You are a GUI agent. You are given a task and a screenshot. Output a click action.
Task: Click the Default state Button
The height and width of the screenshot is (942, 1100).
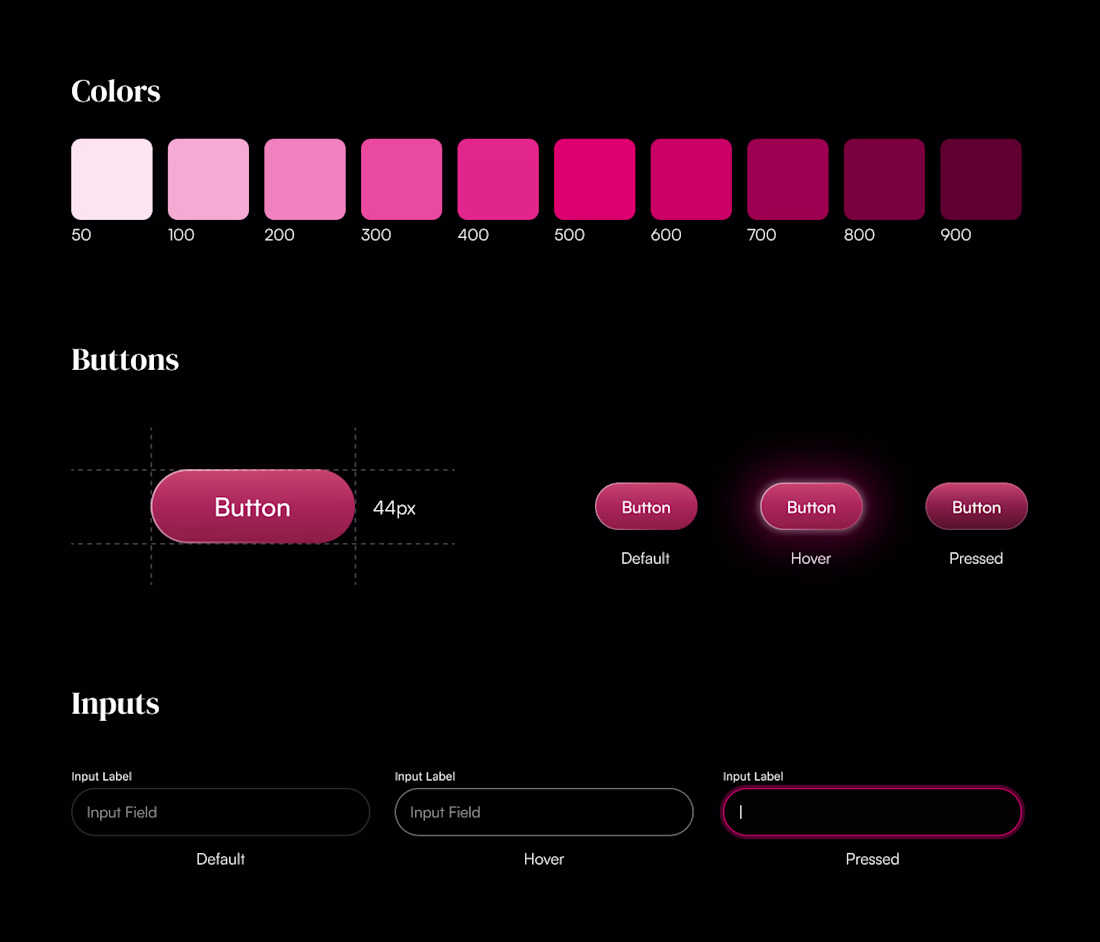646,506
